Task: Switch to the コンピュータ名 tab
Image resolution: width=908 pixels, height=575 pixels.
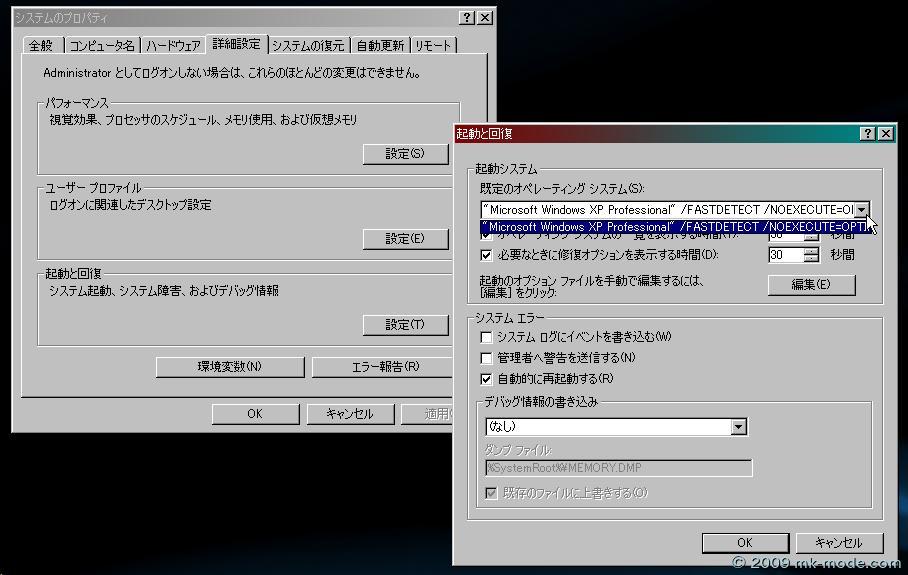Action: pos(101,45)
